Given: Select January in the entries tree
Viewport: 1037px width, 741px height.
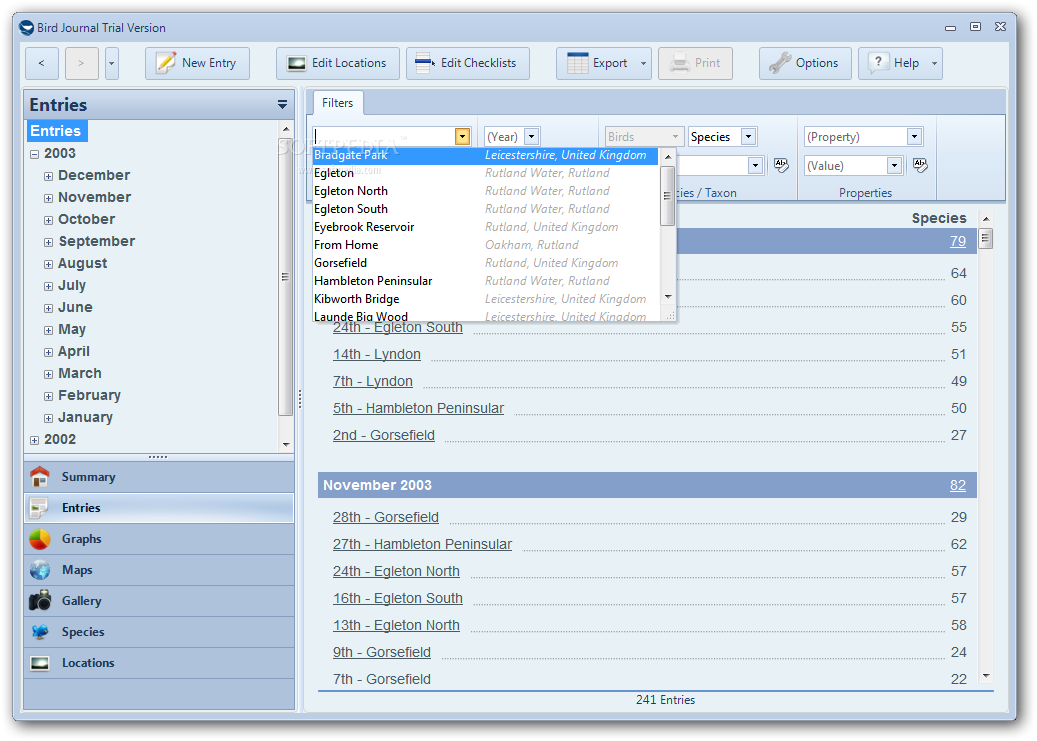Looking at the screenshot, I should 85,417.
